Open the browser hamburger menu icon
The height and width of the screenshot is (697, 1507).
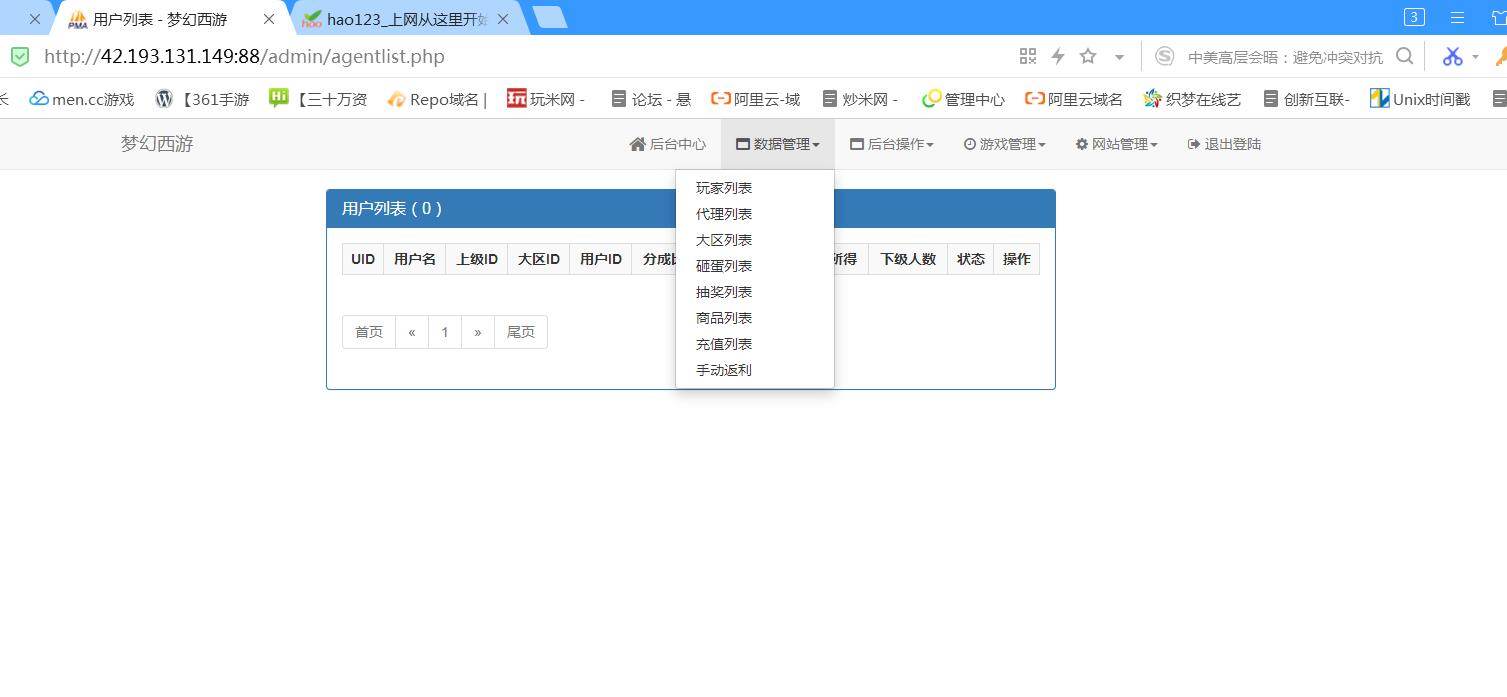pyautogui.click(x=1457, y=17)
